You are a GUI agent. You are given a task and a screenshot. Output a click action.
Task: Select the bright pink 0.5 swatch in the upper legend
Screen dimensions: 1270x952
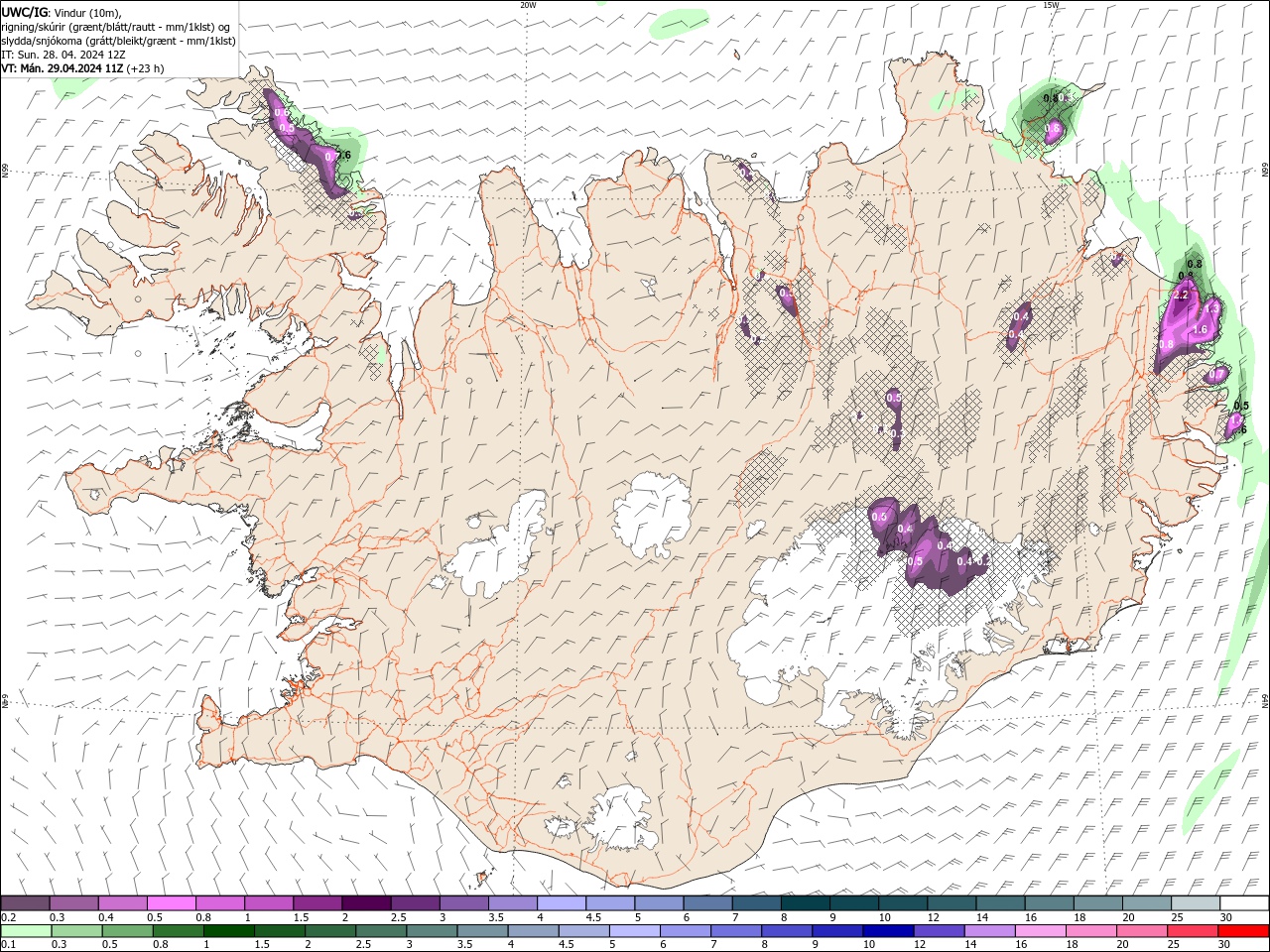click(172, 903)
